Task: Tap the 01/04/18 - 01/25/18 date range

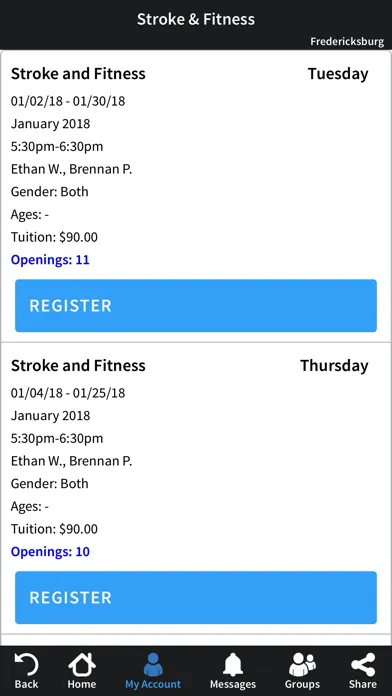Action: [x=68, y=393]
